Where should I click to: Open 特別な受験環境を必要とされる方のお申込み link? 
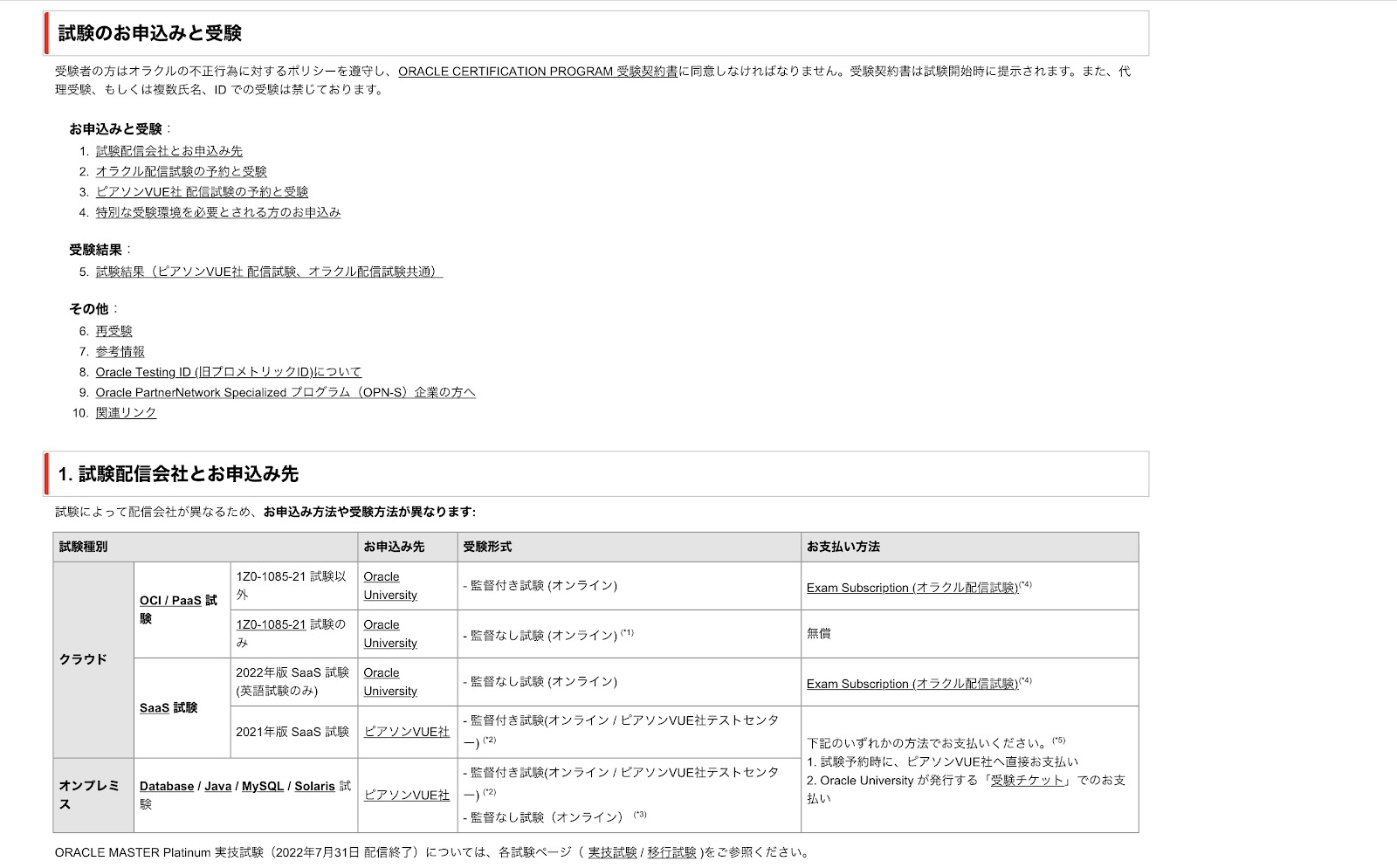pos(218,212)
